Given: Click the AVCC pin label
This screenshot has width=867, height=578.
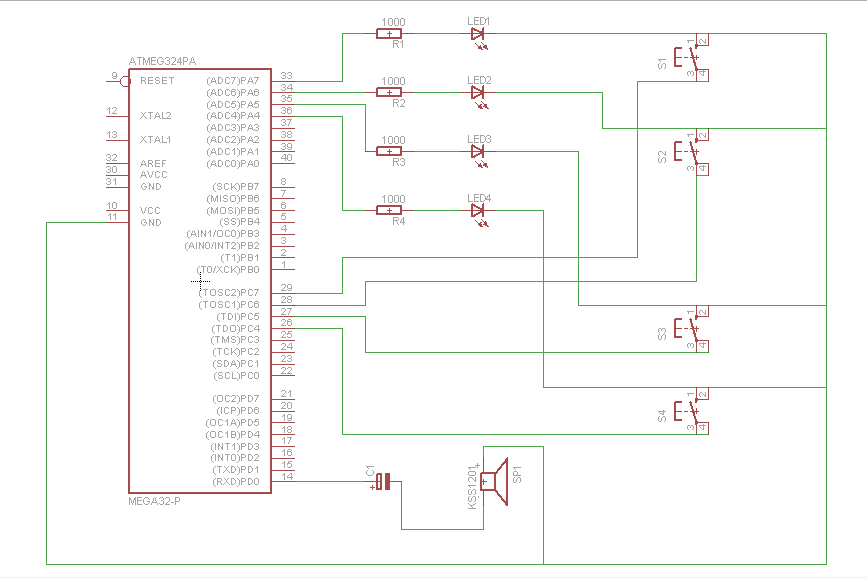Looking at the screenshot, I should [x=154, y=175].
